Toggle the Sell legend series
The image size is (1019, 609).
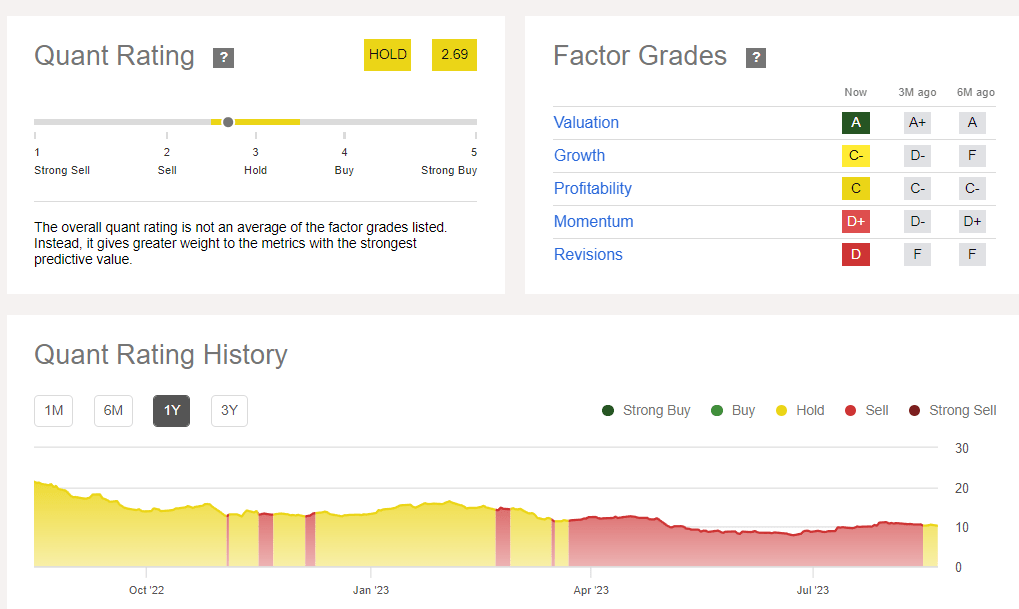tap(867, 410)
